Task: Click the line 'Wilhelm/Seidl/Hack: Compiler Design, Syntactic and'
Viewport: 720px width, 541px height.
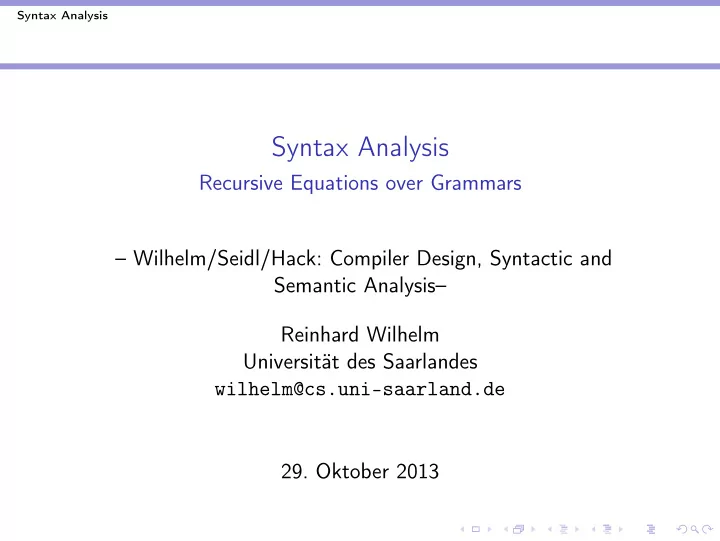Action: pyautogui.click(x=372, y=259)
